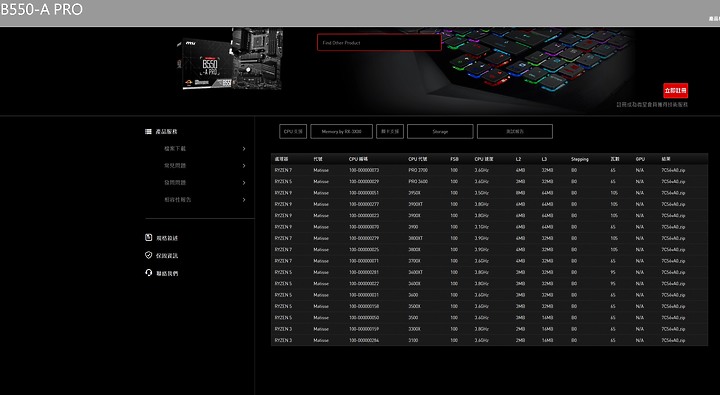This screenshot has height=395, width=720.
Task: Select the 3900XT CPU cell
Action: [x=416, y=204]
